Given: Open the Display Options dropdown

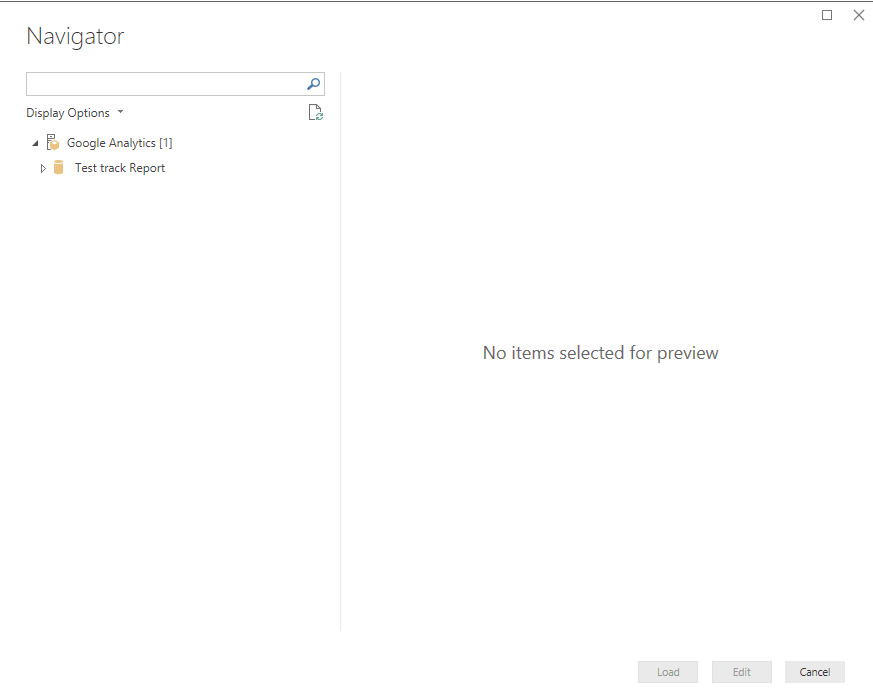Looking at the screenshot, I should (75, 113).
